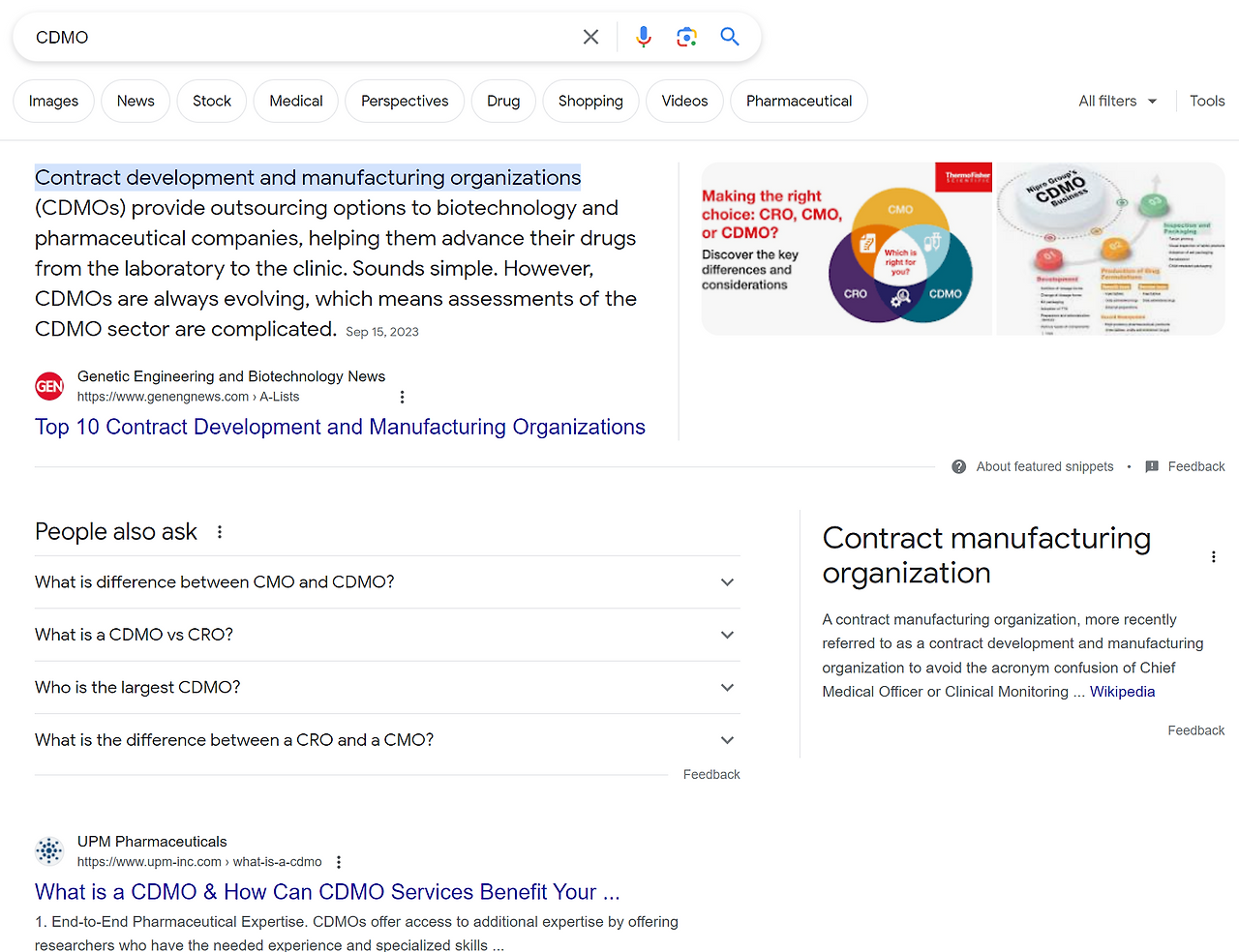This screenshot has width=1239, height=952.
Task: Open 'What is a CDMO & How Can CDMO Services' link
Action: pos(327,892)
